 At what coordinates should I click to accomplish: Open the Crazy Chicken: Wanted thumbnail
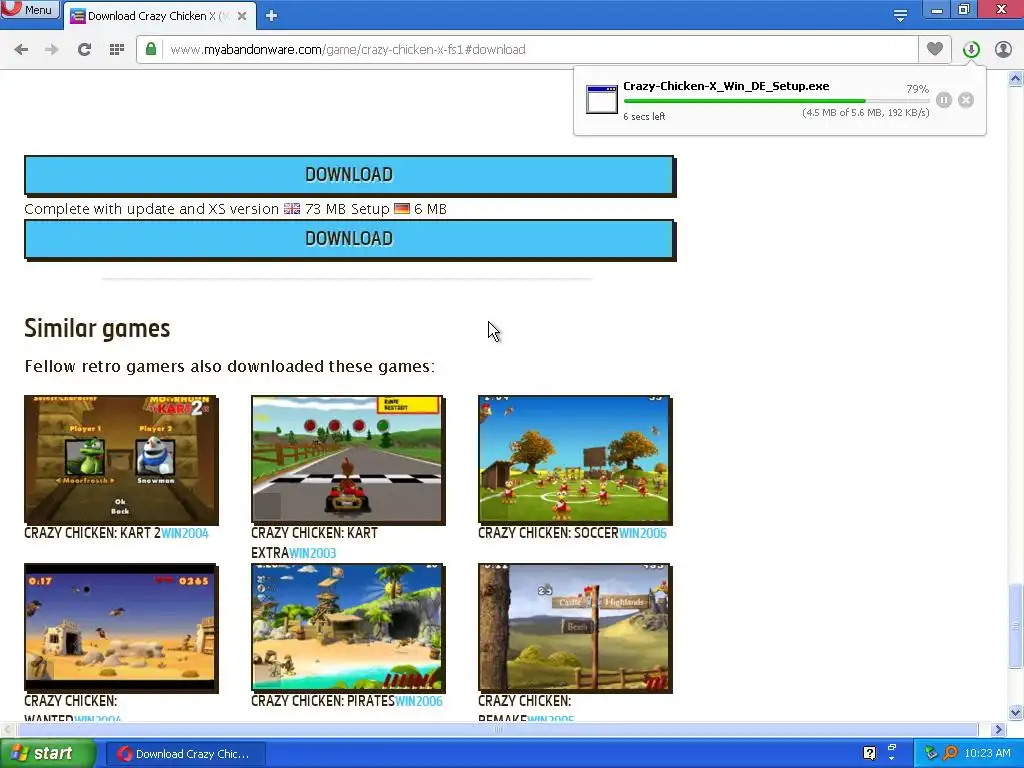(x=121, y=628)
